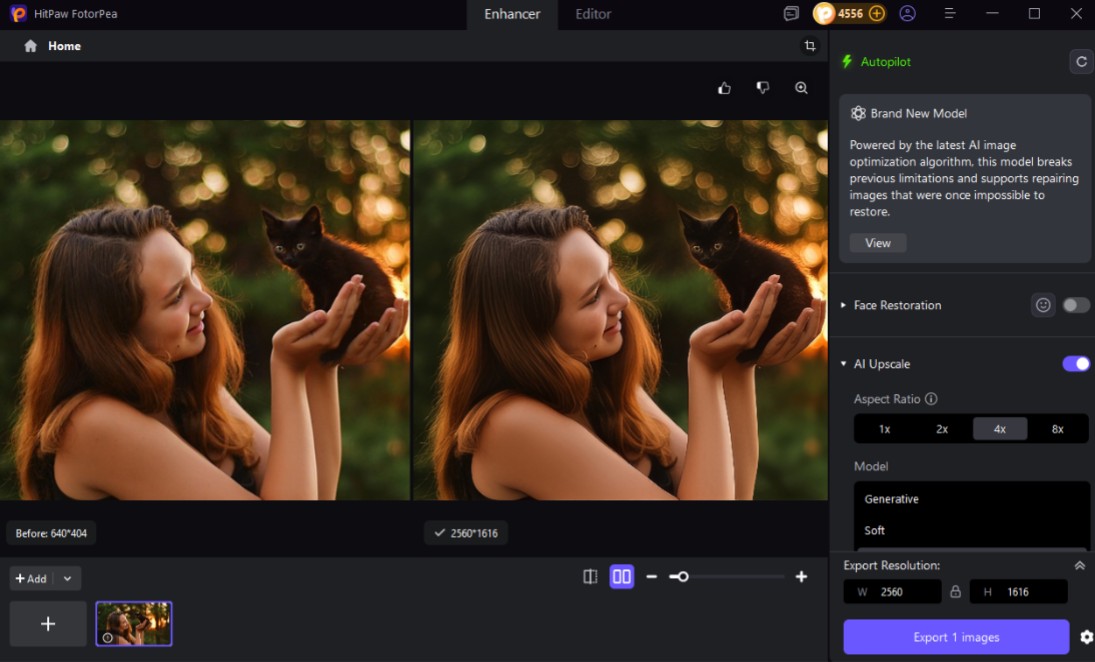Switch to the Editor tab
The width and height of the screenshot is (1095, 662).
click(x=593, y=14)
